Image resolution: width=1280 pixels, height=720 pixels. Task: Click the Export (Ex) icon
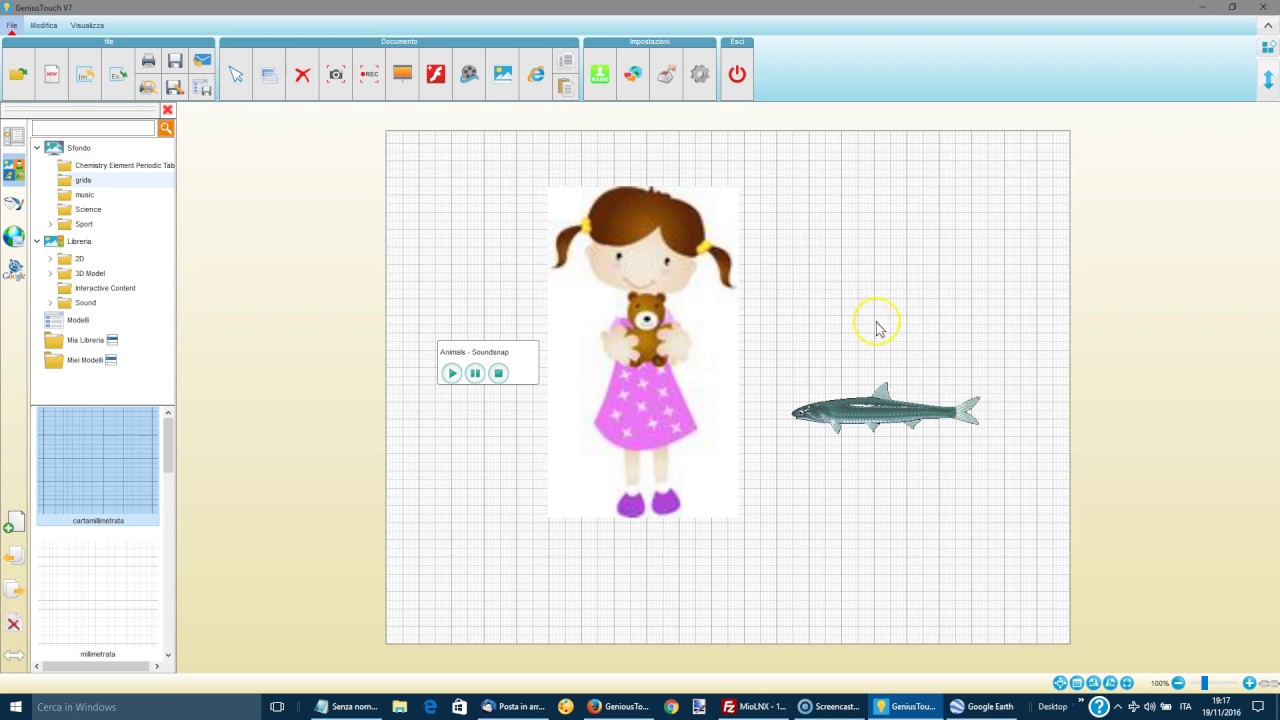118,74
